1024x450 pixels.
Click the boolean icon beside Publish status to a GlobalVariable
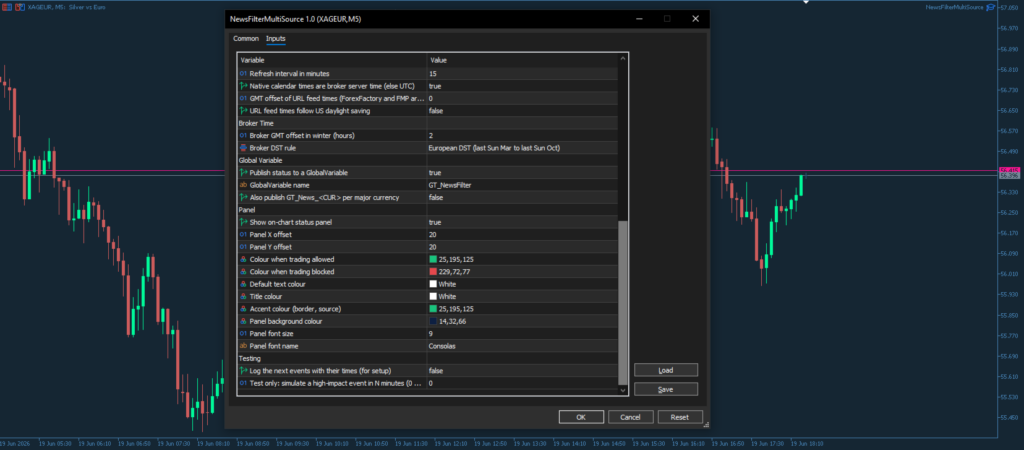(243, 172)
